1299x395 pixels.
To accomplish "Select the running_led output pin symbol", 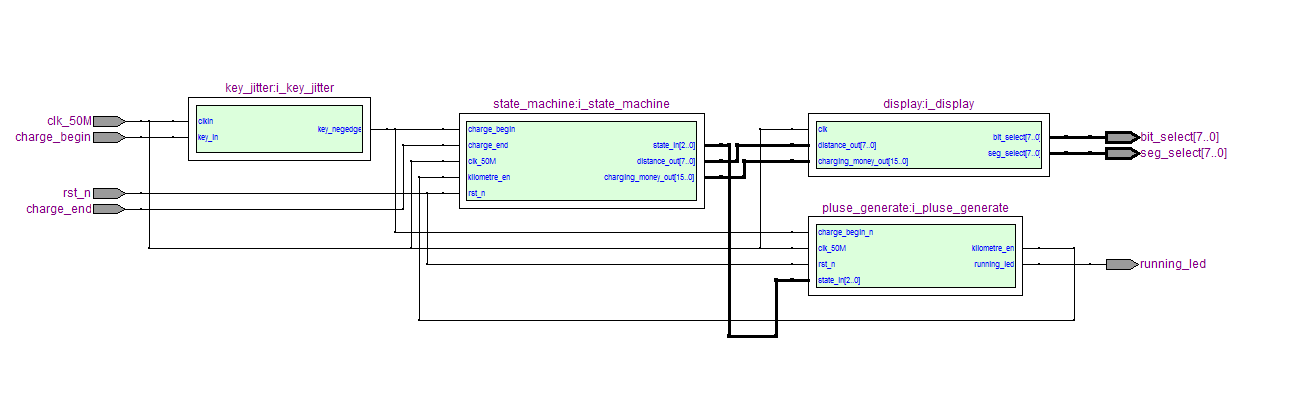I will (x=1122, y=264).
